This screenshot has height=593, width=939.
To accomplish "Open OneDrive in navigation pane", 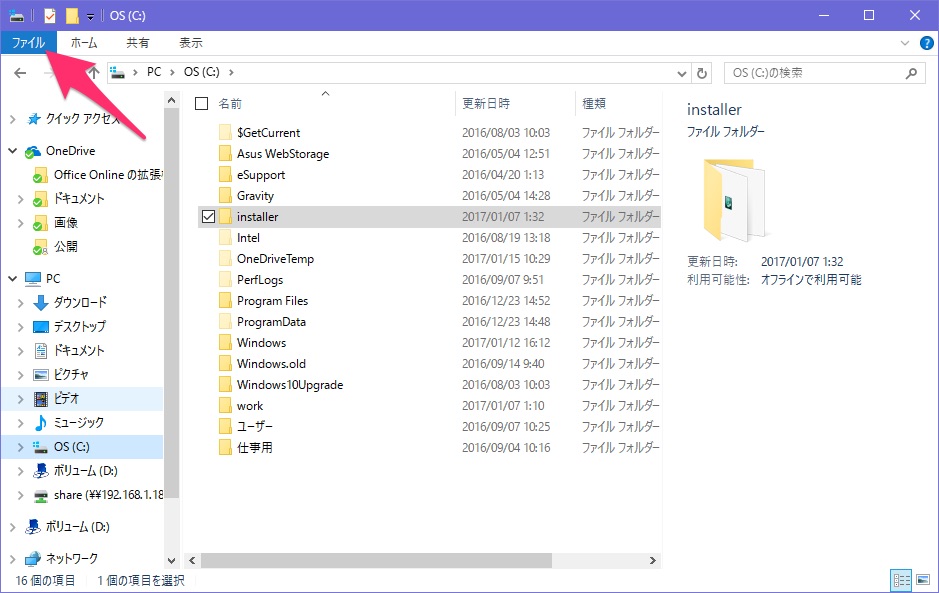I will click(70, 151).
